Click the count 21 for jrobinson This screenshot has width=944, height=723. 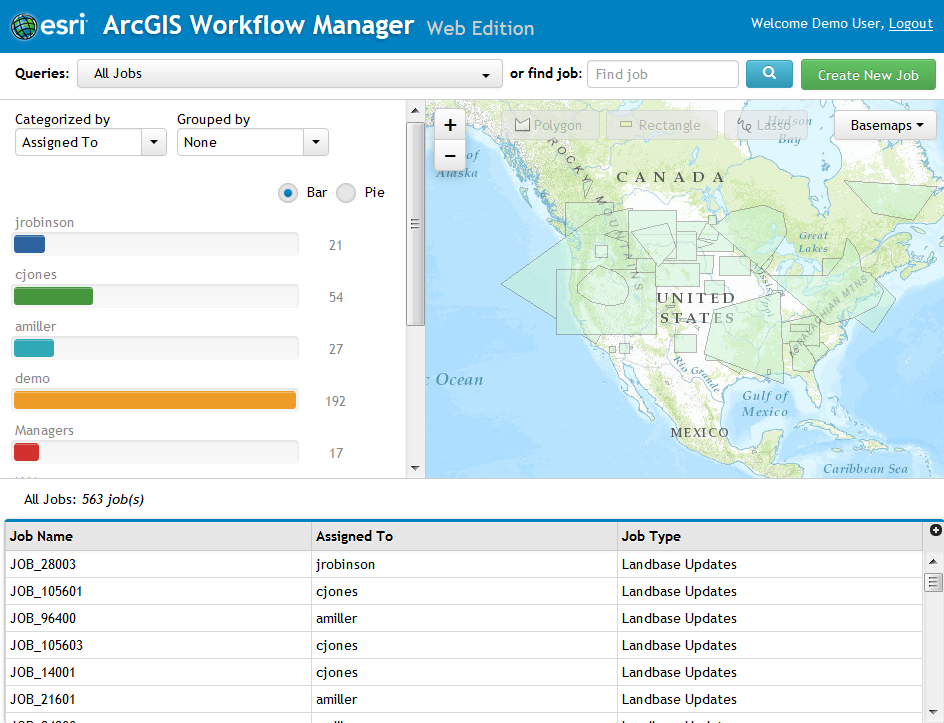[x=335, y=246]
